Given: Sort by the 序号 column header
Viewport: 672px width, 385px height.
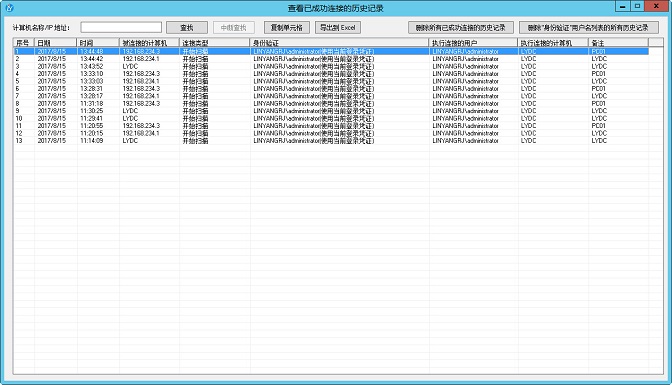Looking at the screenshot, I should 24,43.
